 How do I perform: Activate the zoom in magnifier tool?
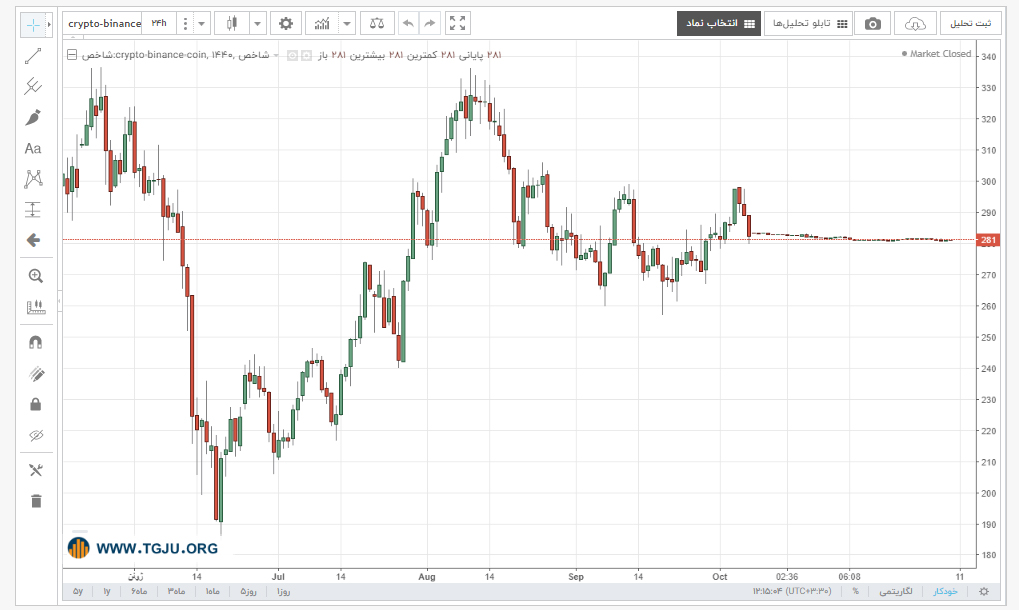click(x=36, y=276)
